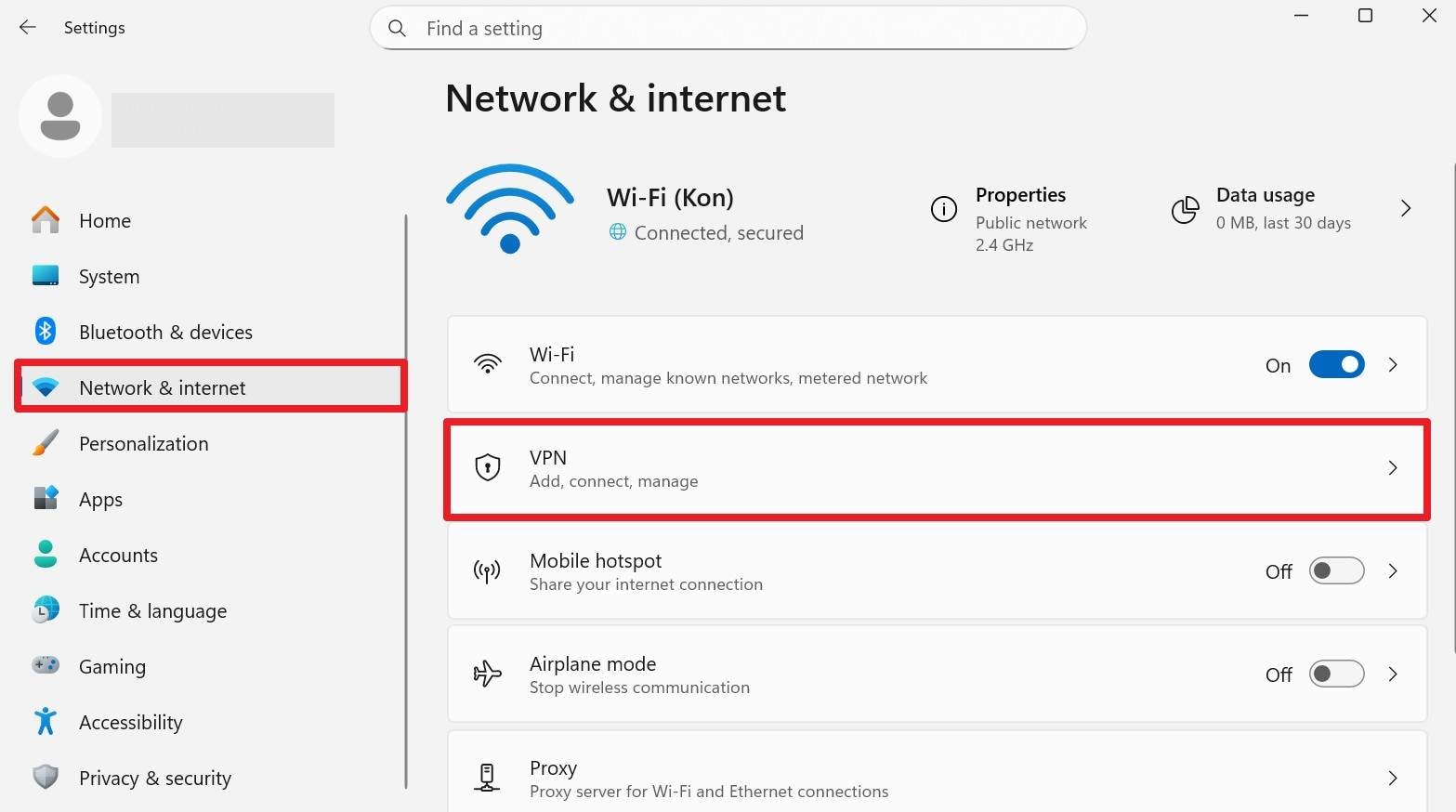Viewport: 1456px width, 812px height.
Task: Click the Accessibility person icon
Action: tap(45, 721)
